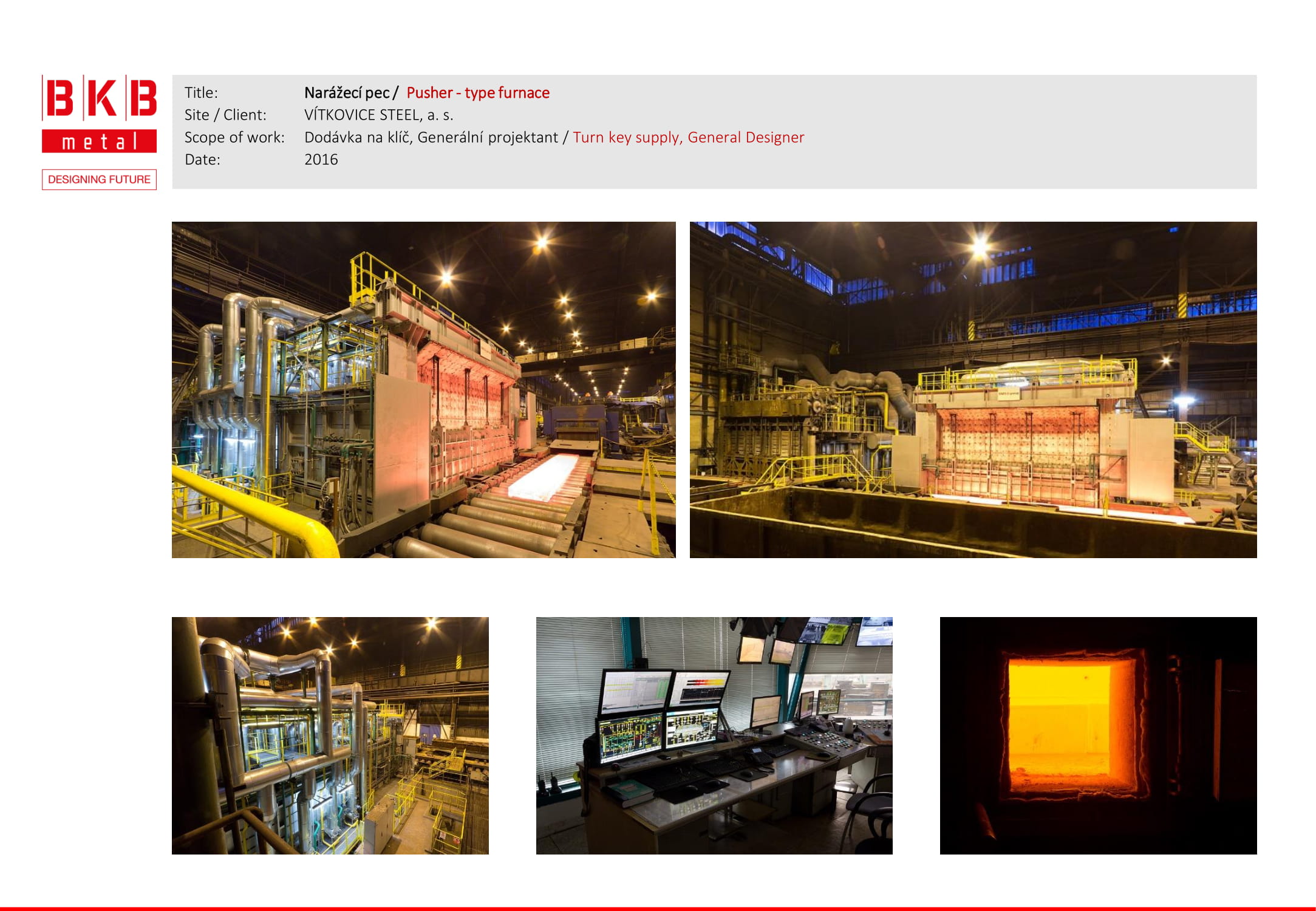1316x911 pixels.
Task: Click the red footer line
Action: click(x=658, y=909)
